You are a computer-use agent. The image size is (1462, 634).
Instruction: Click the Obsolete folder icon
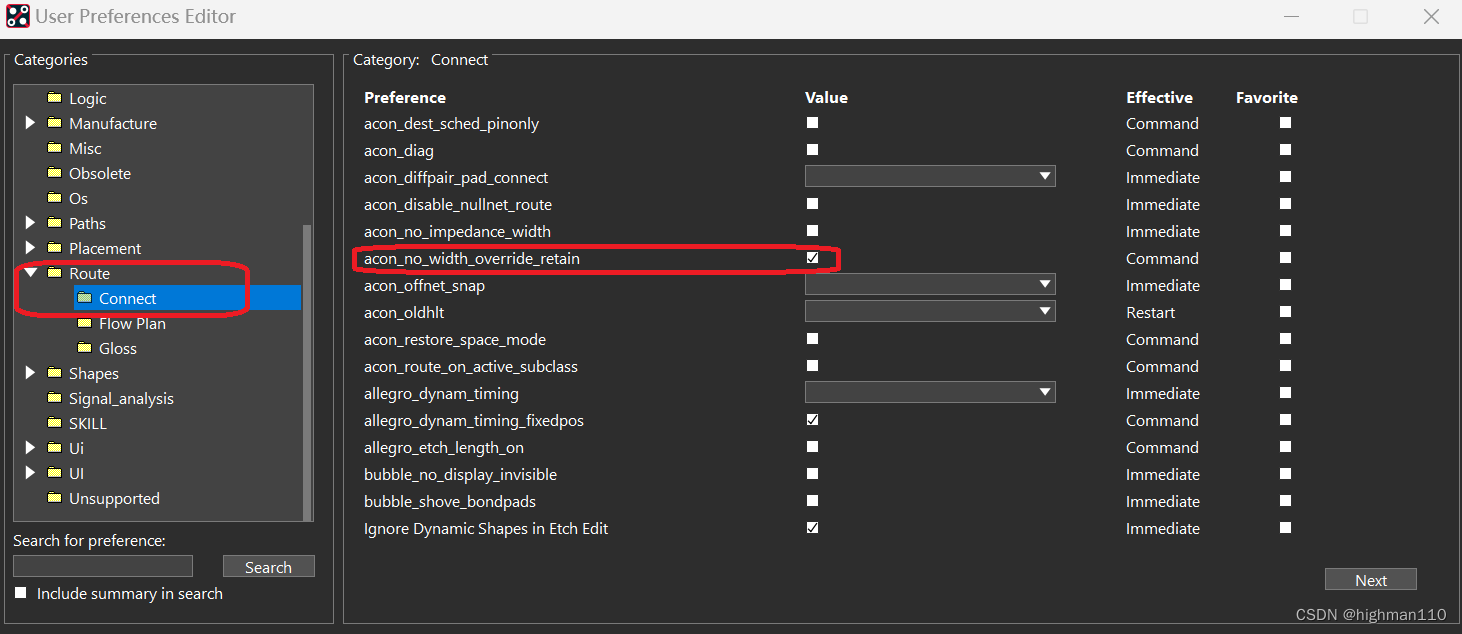(x=54, y=173)
